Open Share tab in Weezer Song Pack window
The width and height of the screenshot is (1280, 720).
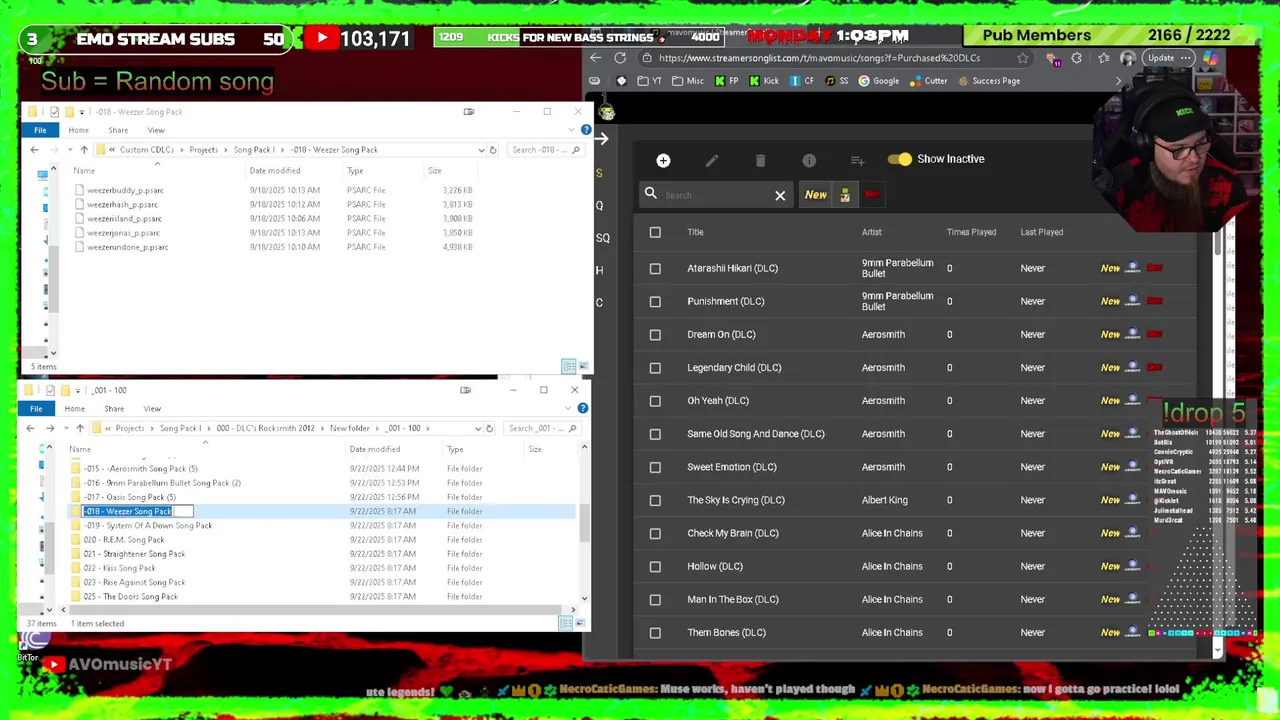tap(118, 130)
